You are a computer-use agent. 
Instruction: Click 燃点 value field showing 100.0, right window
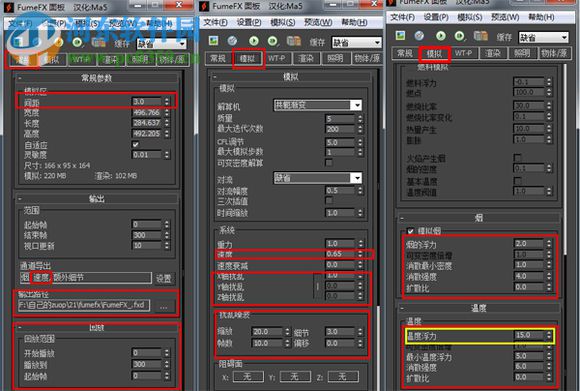[x=529, y=92]
